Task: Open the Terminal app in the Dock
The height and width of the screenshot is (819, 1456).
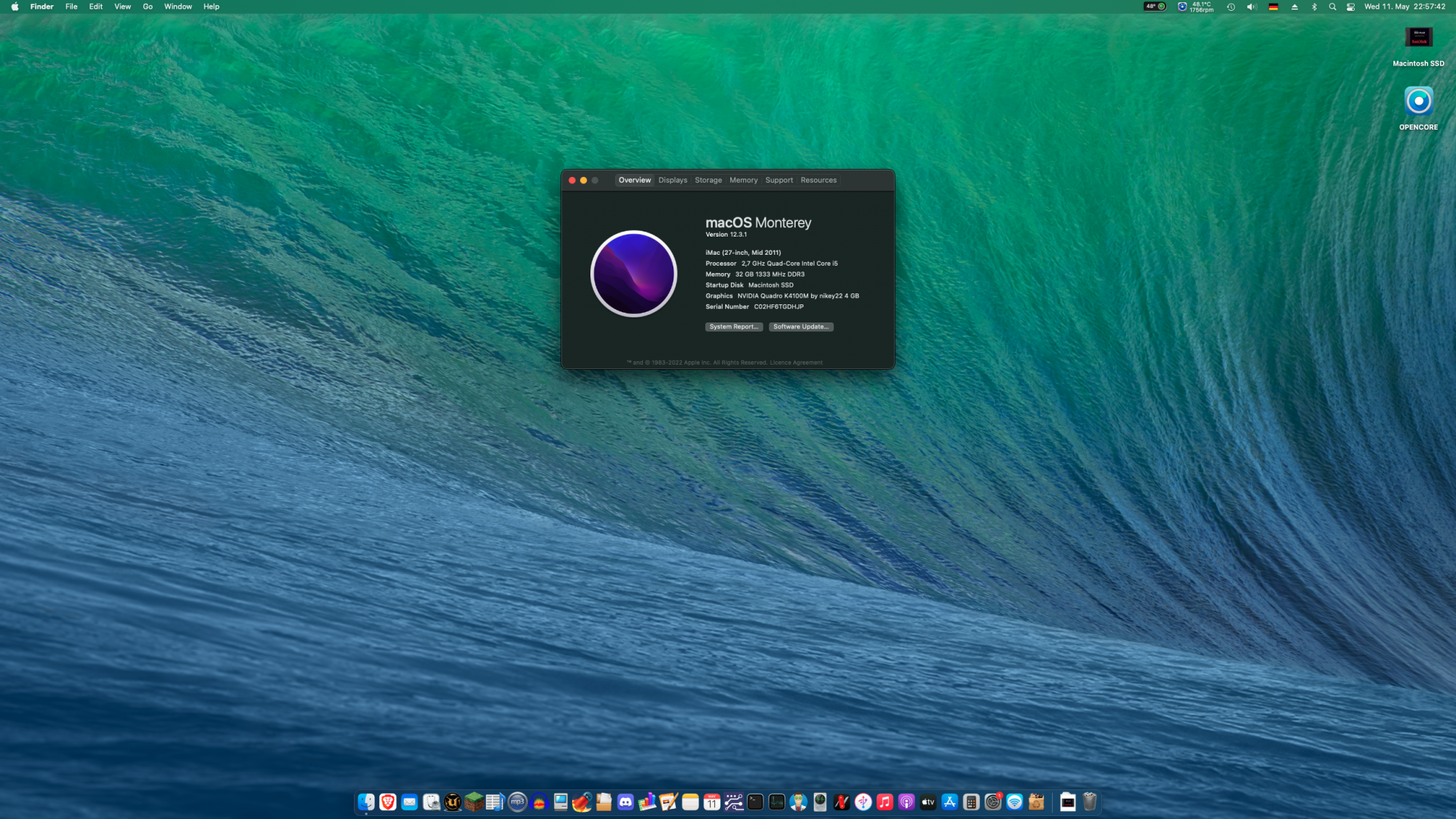Action: pyautogui.click(x=755, y=802)
